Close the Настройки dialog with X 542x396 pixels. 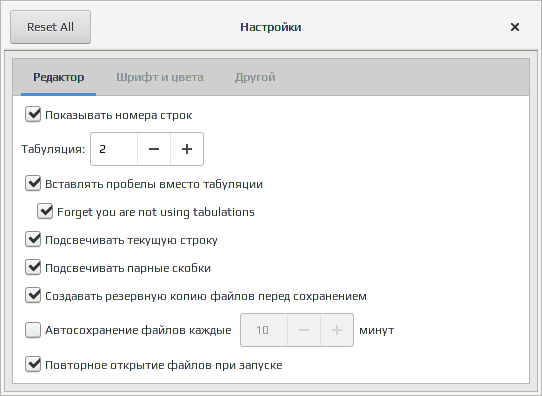(x=515, y=27)
